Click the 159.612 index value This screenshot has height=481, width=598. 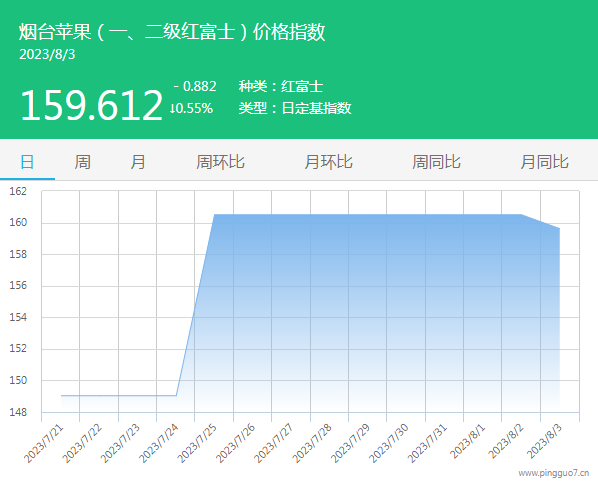[x=92, y=105]
